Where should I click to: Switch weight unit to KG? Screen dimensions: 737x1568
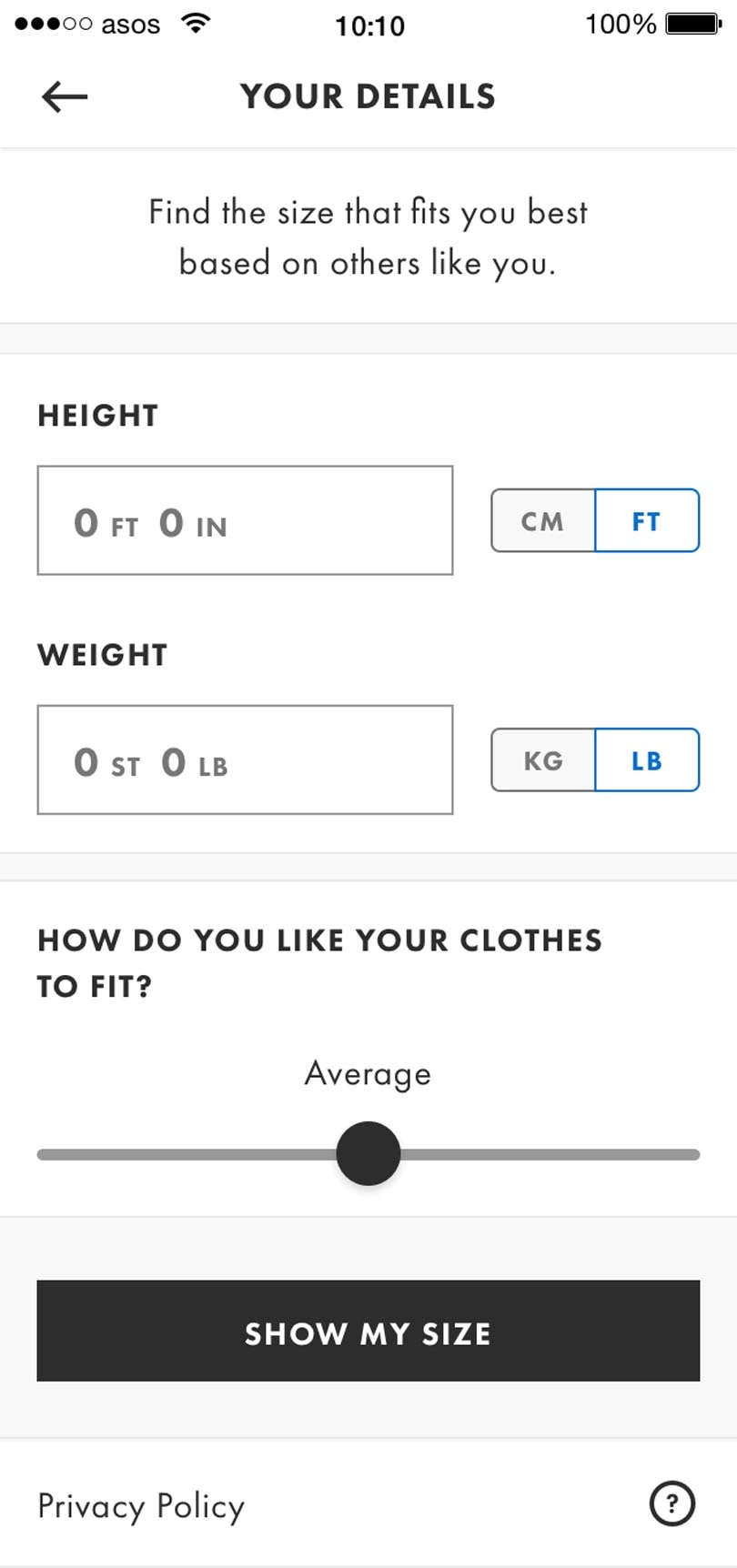point(543,760)
